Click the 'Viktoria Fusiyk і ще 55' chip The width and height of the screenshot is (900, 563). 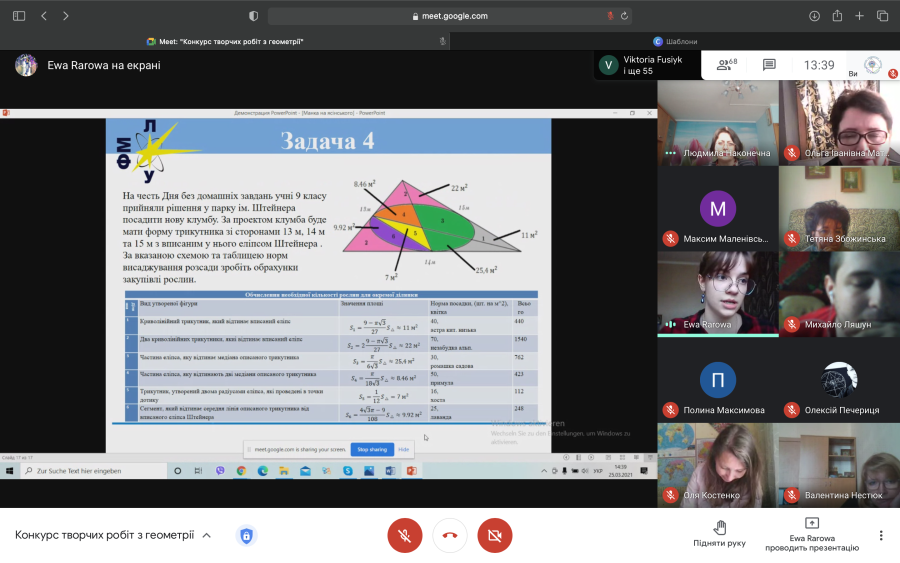[647, 65]
